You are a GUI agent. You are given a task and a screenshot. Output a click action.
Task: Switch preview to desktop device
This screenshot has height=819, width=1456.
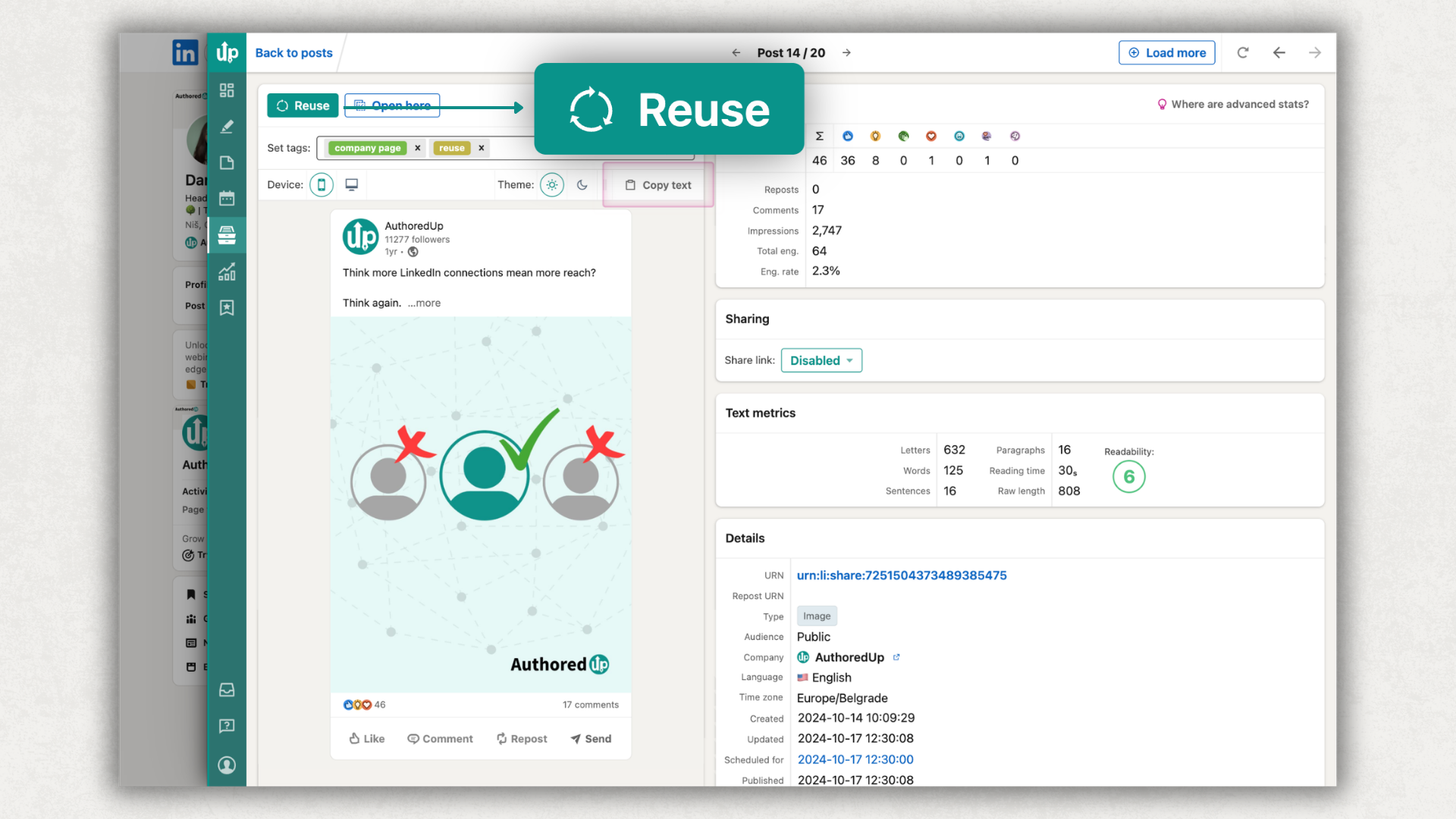coord(352,185)
